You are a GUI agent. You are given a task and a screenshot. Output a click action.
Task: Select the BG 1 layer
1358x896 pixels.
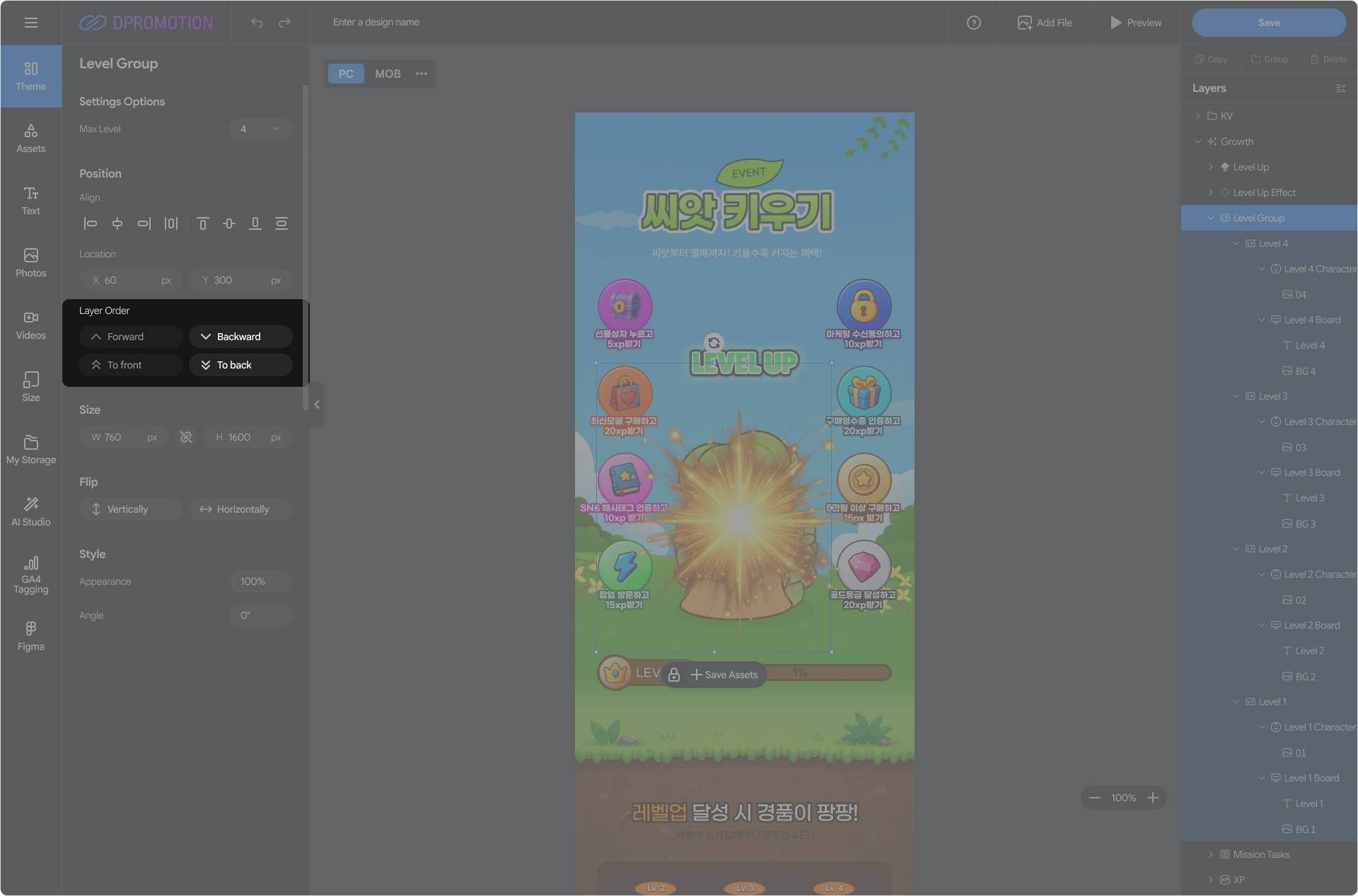coord(1269,829)
